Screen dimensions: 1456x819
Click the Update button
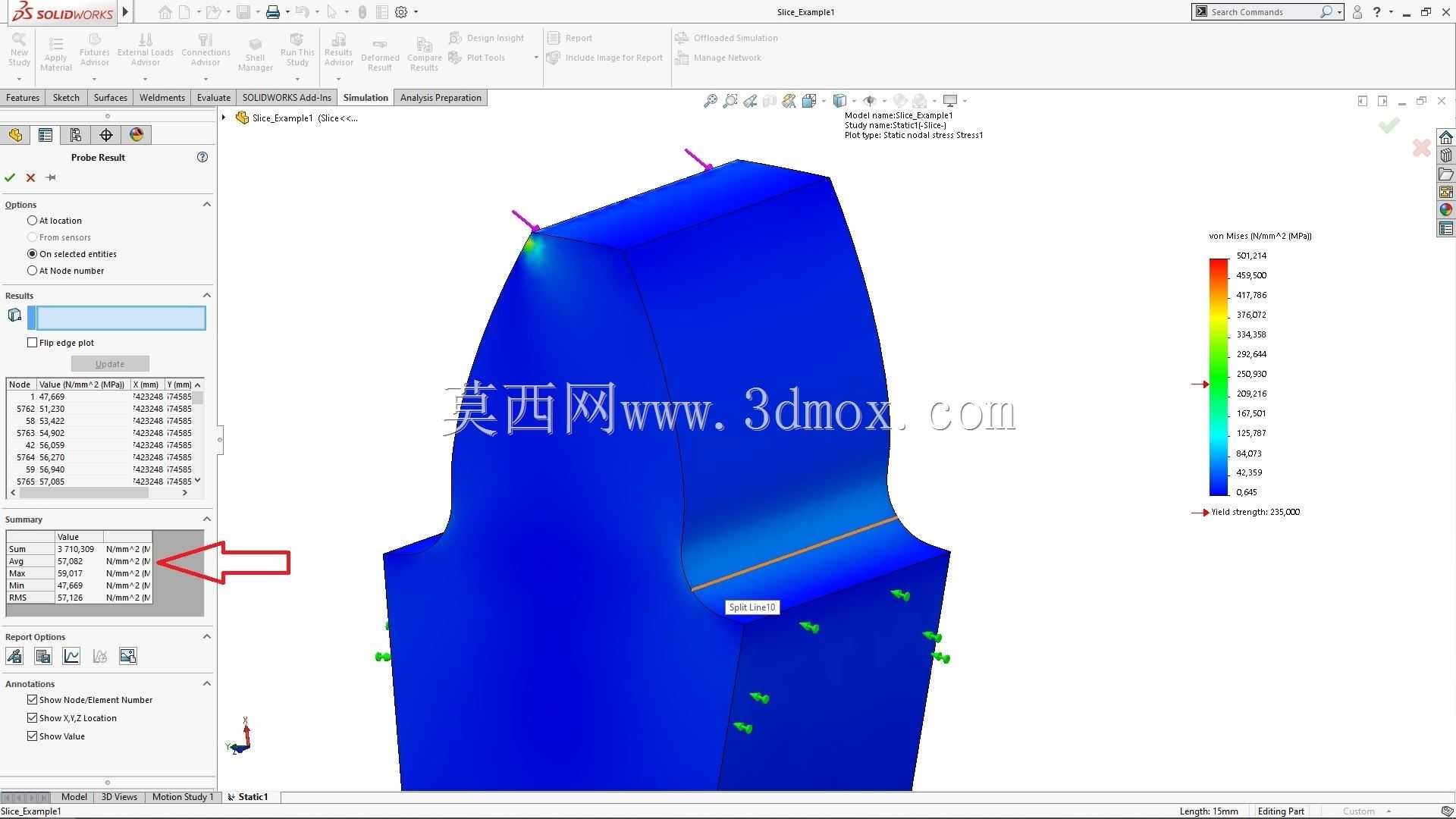tap(110, 364)
